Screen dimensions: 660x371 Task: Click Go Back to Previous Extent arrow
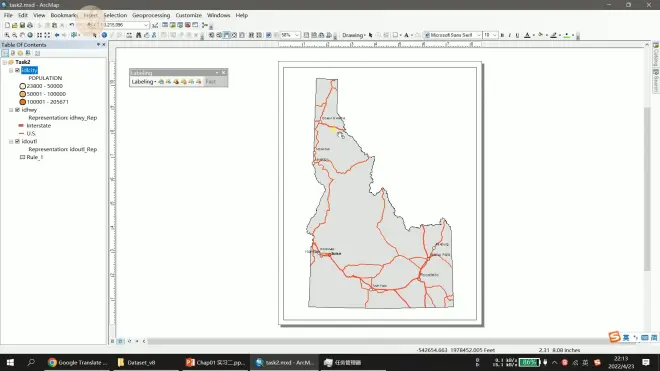pos(57,35)
